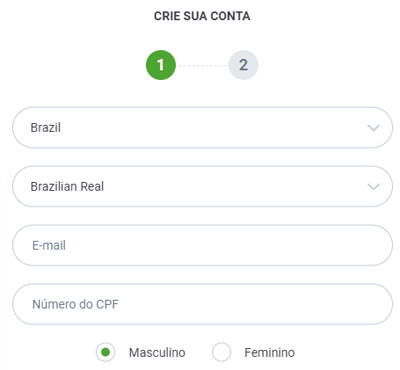Open the currency dropdown showing Brazilian Real

203,187
